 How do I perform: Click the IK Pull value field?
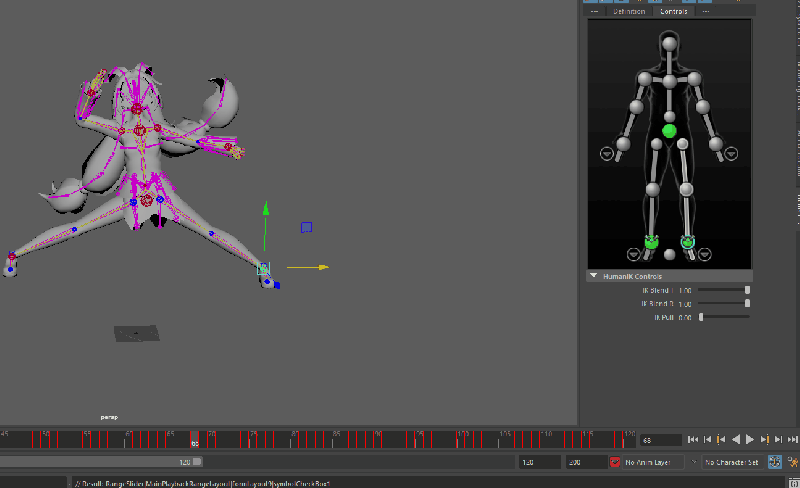(685, 318)
